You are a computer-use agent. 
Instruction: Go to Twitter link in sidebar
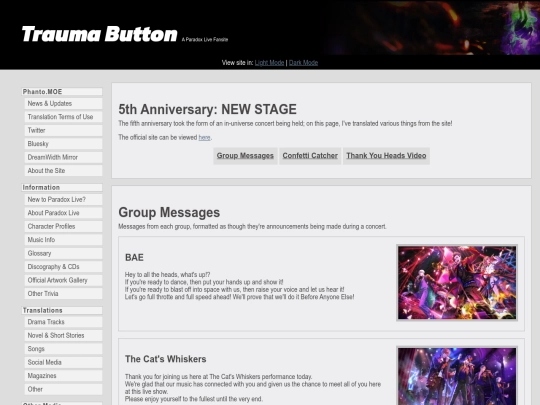click(x=63, y=131)
